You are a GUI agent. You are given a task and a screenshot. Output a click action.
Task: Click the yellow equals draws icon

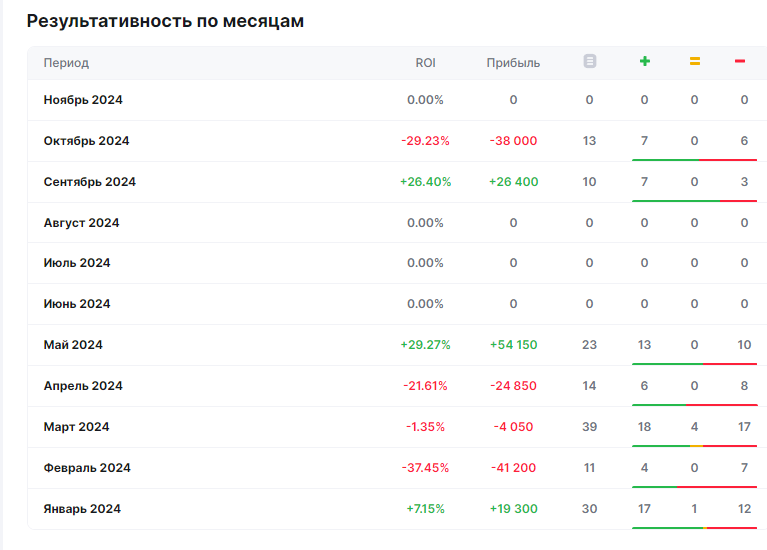click(x=694, y=62)
